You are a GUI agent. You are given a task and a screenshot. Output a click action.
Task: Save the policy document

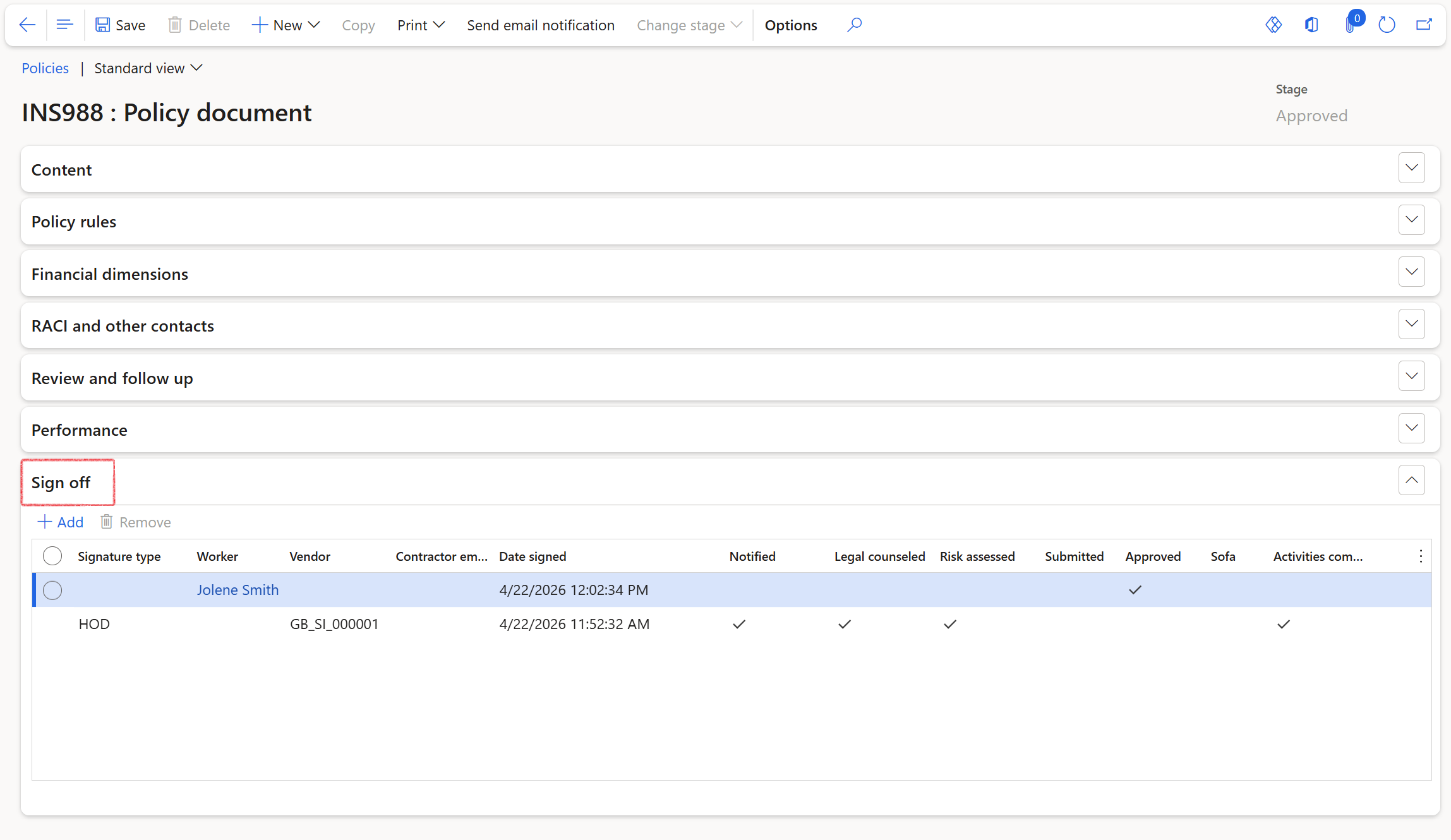click(120, 25)
